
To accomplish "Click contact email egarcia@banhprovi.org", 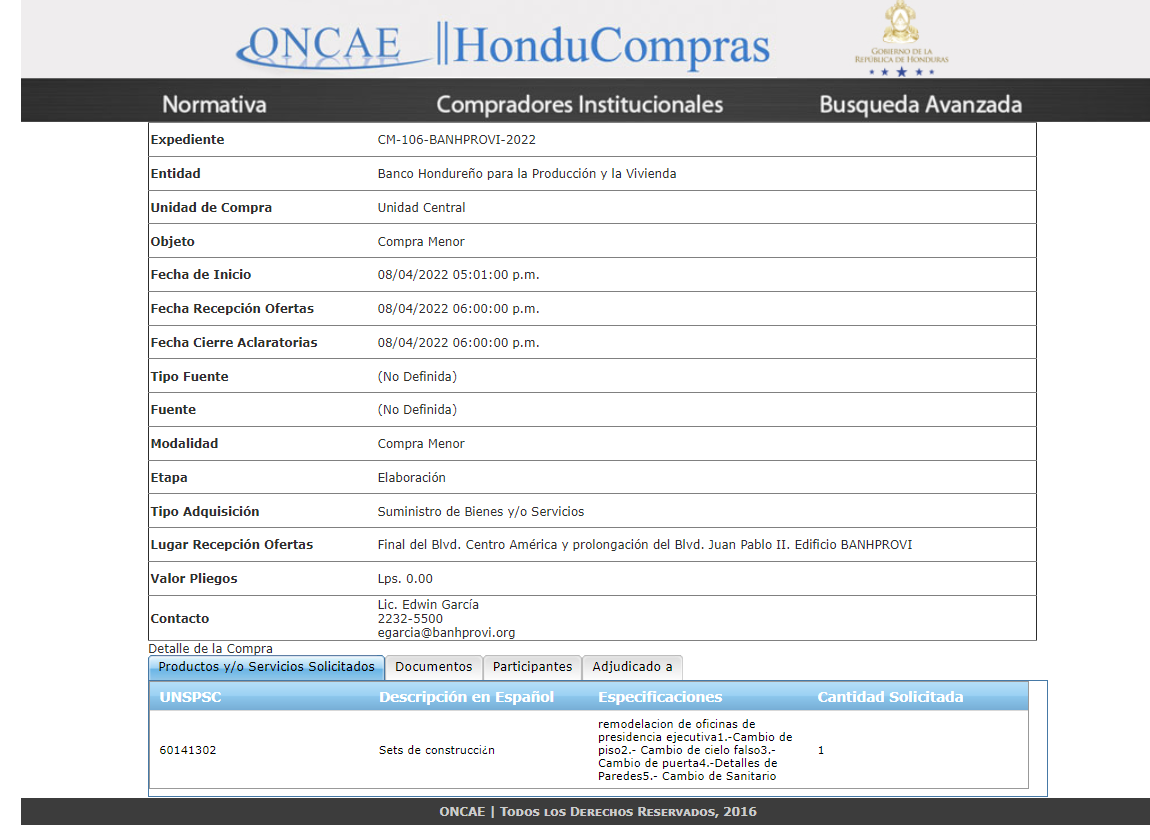I will (x=446, y=633).
